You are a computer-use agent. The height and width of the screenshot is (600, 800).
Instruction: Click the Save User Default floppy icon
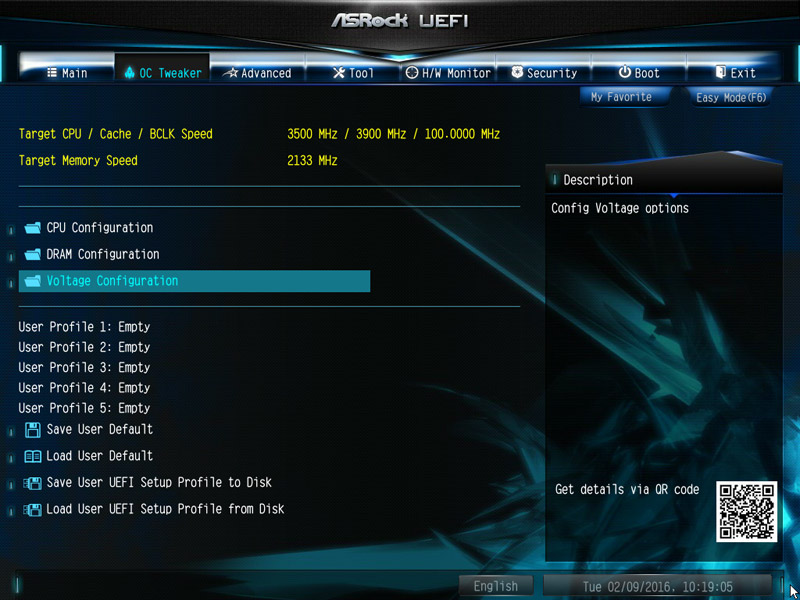tap(33, 430)
